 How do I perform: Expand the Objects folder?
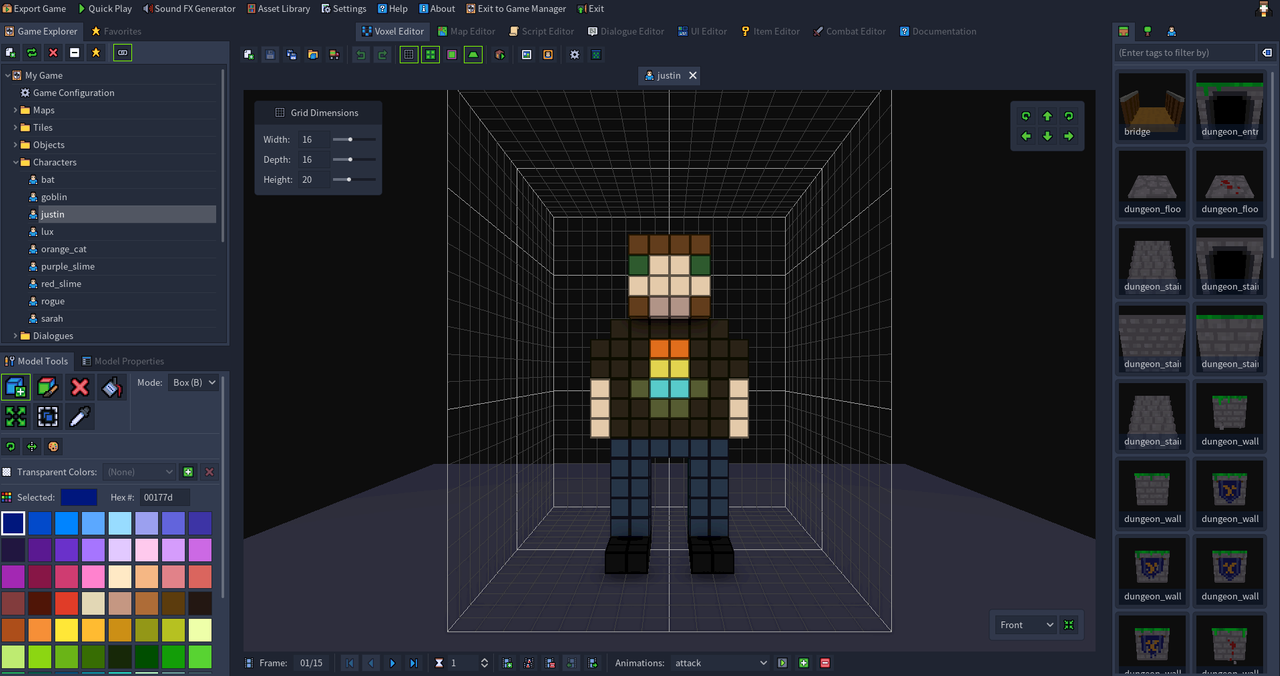click(16, 145)
